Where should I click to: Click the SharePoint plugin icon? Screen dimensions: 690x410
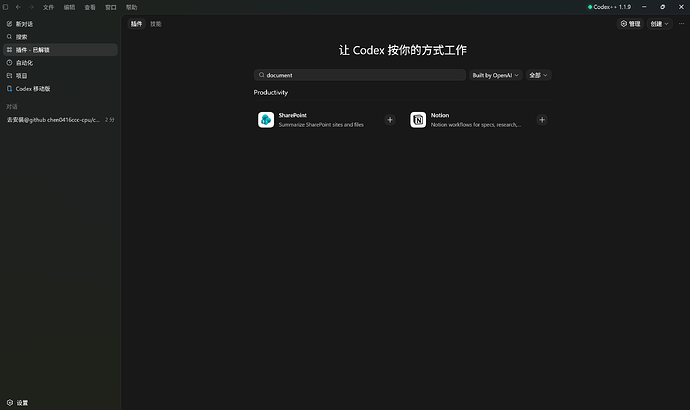click(266, 120)
